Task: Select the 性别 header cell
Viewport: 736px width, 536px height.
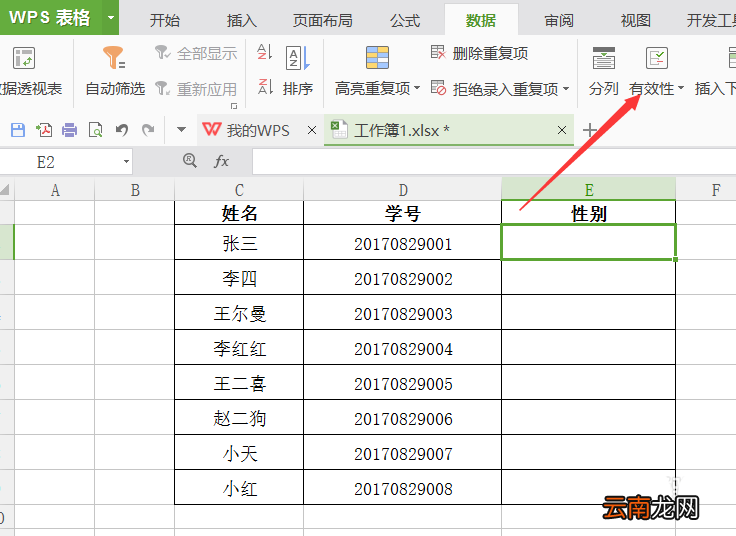Action: [x=589, y=213]
